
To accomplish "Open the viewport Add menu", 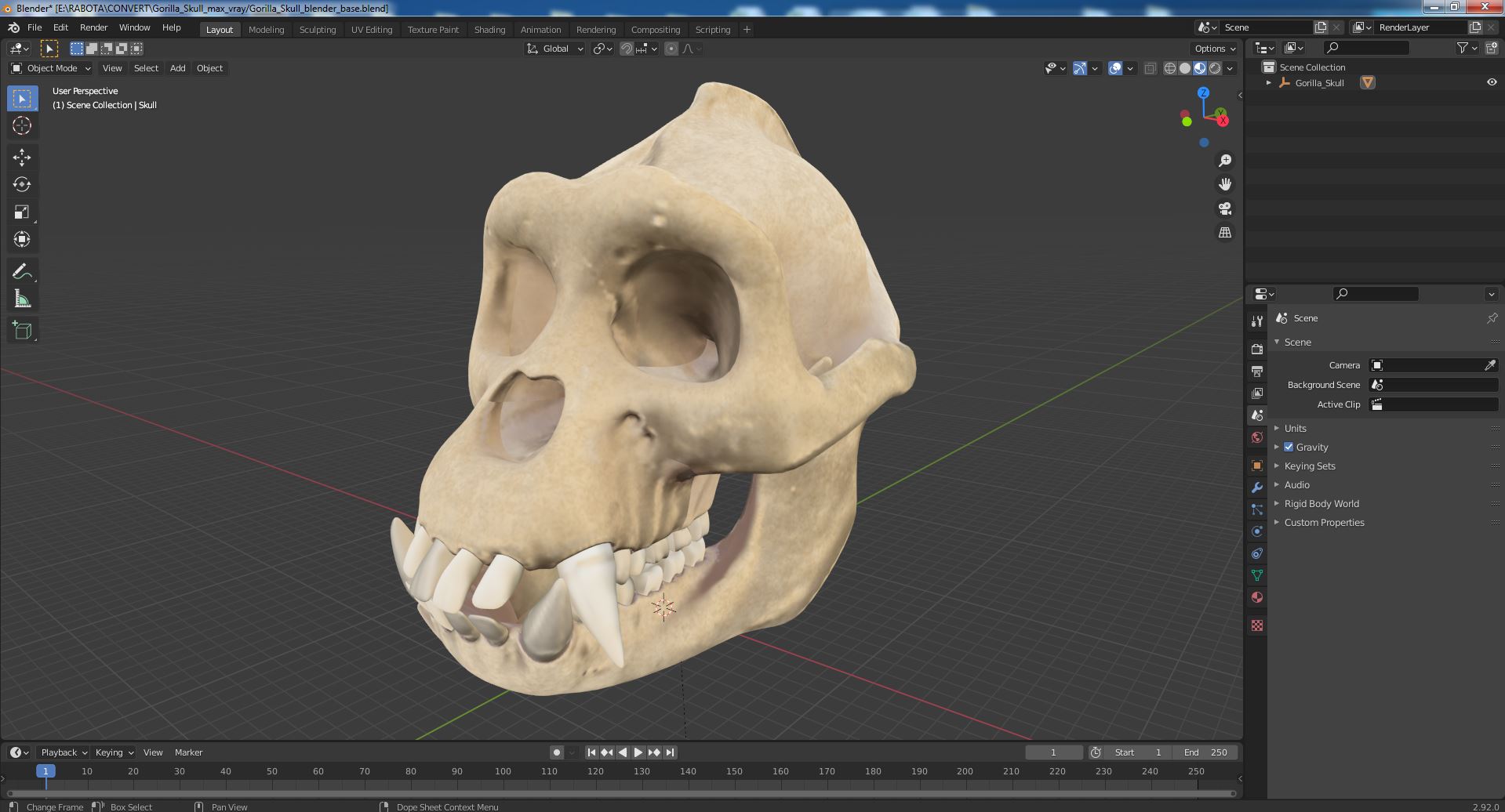I will (x=178, y=68).
